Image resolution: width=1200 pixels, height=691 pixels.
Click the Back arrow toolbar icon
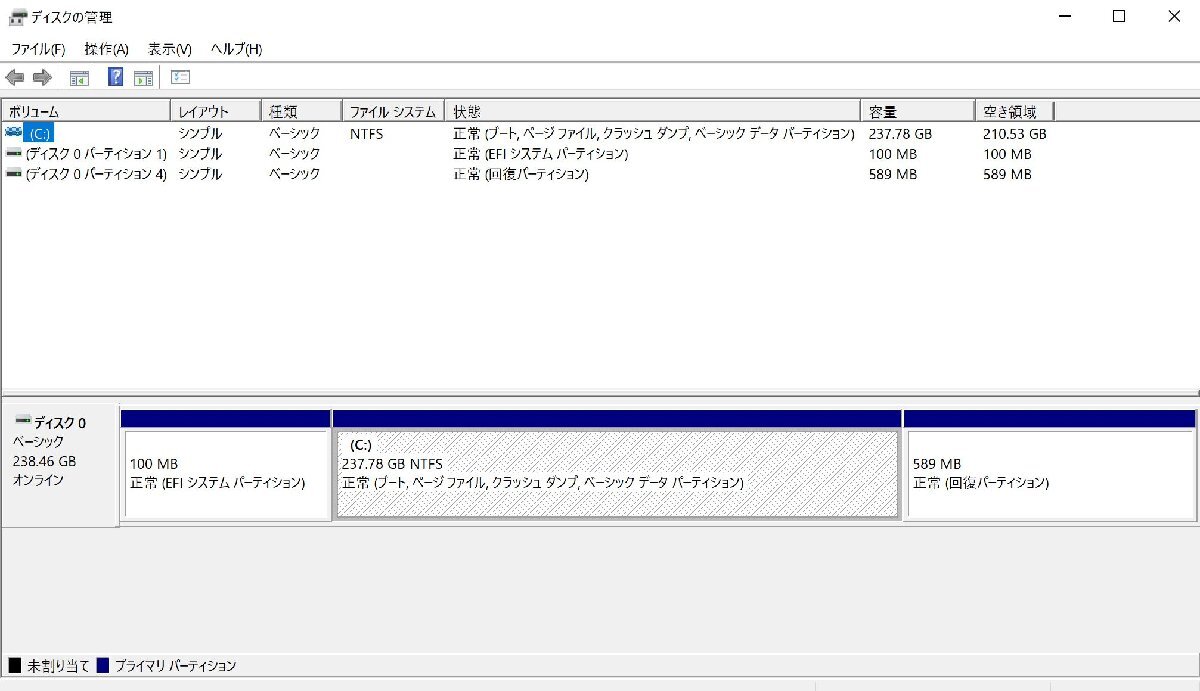[15, 77]
